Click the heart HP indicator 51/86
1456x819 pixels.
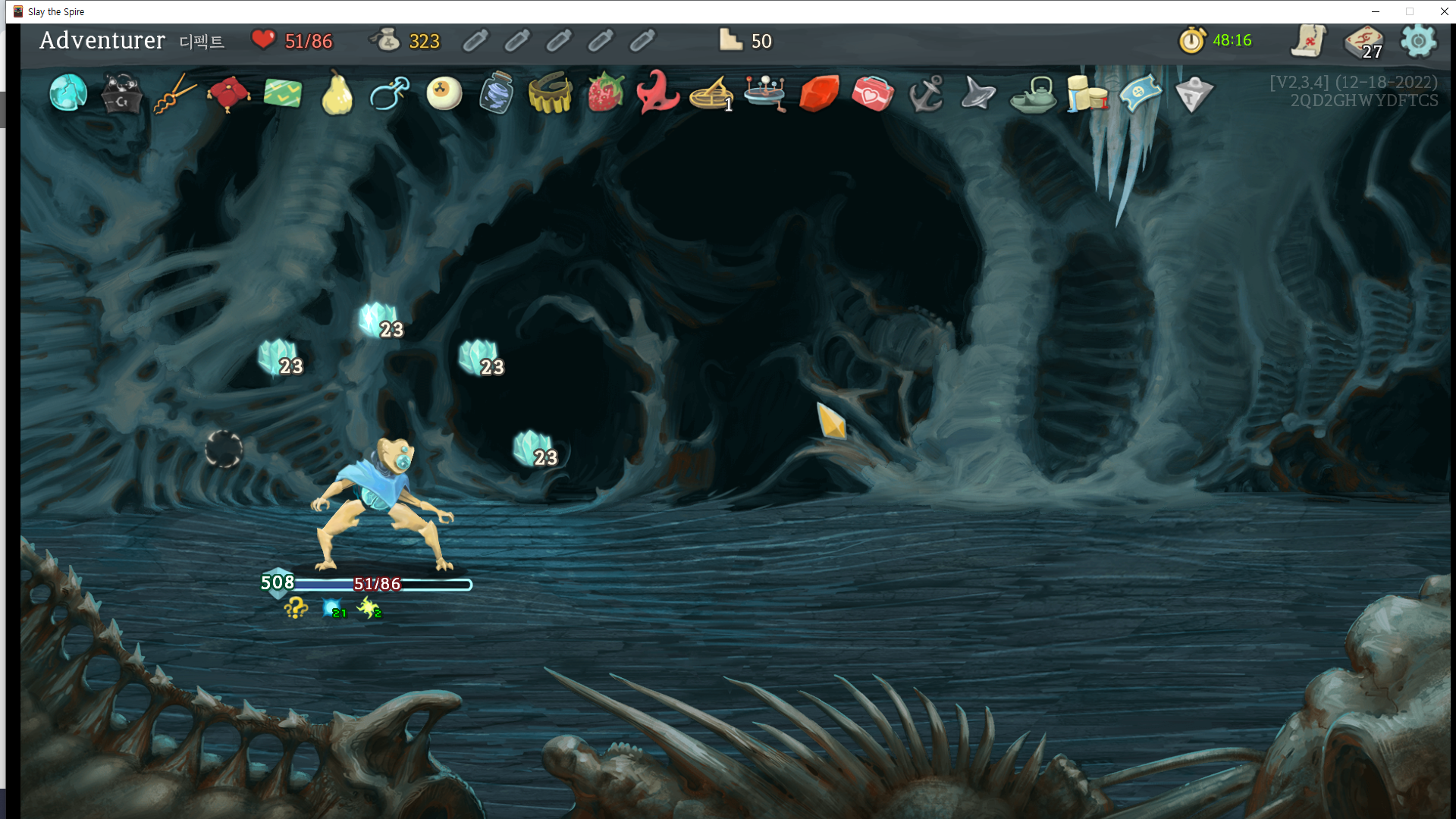[x=263, y=39]
